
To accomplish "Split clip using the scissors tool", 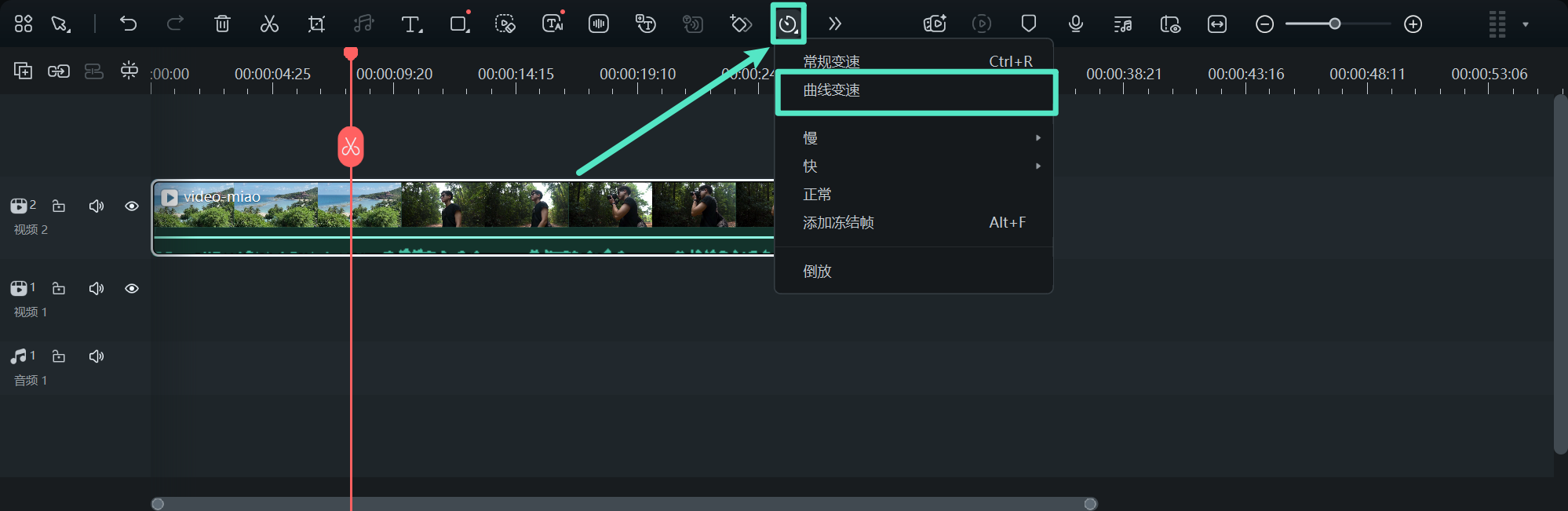I will coord(269,24).
